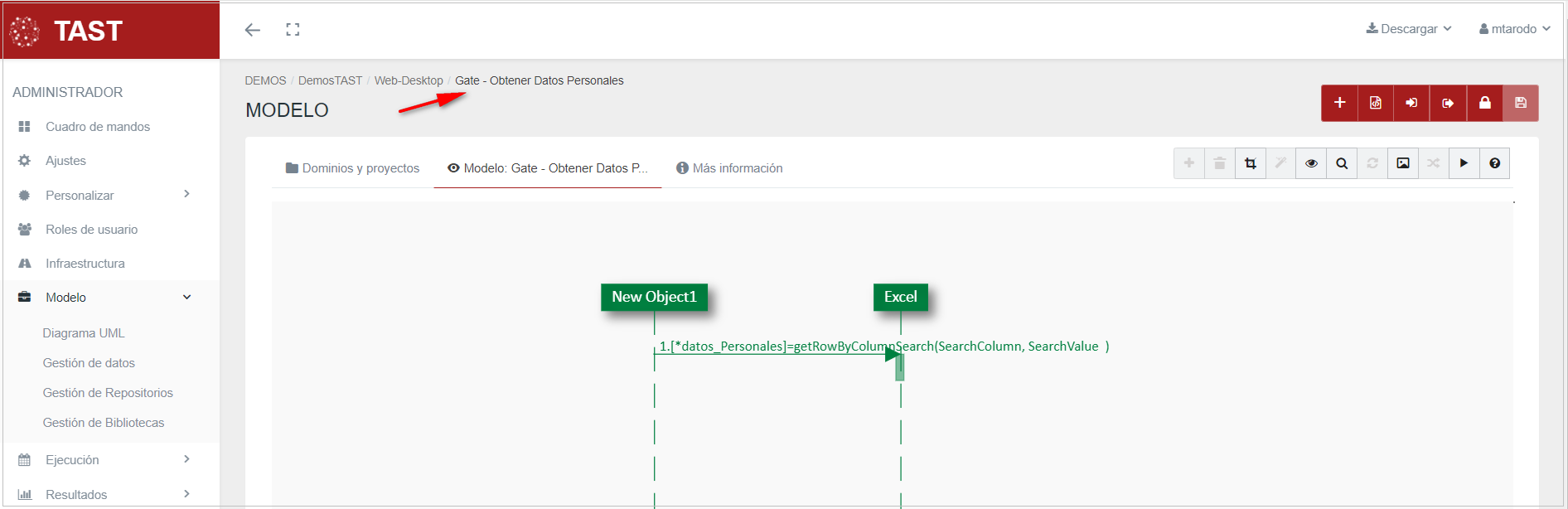The image size is (1568, 509).
Task: Click the image export icon in toolbar
Action: coord(1403,163)
